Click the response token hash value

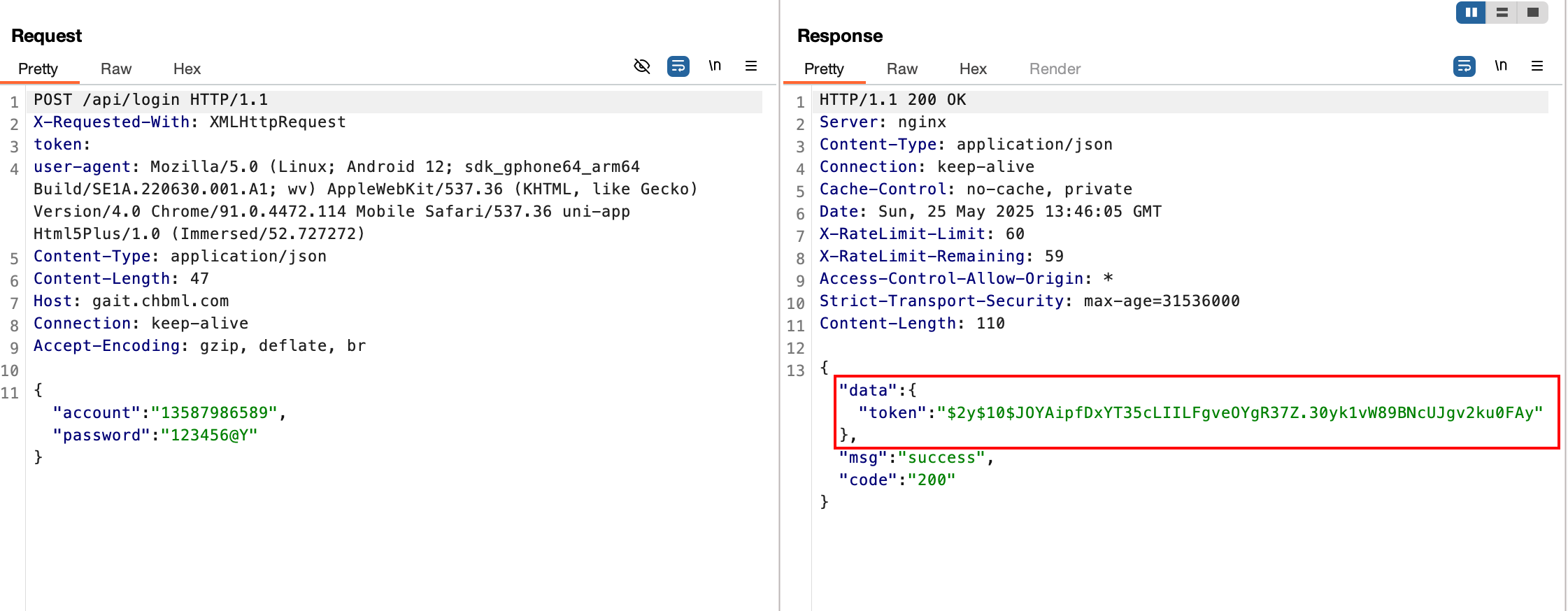1240,413
